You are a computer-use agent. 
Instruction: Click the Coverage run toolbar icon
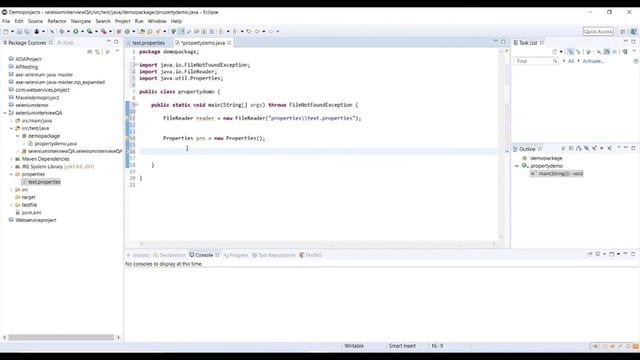tap(89, 31)
